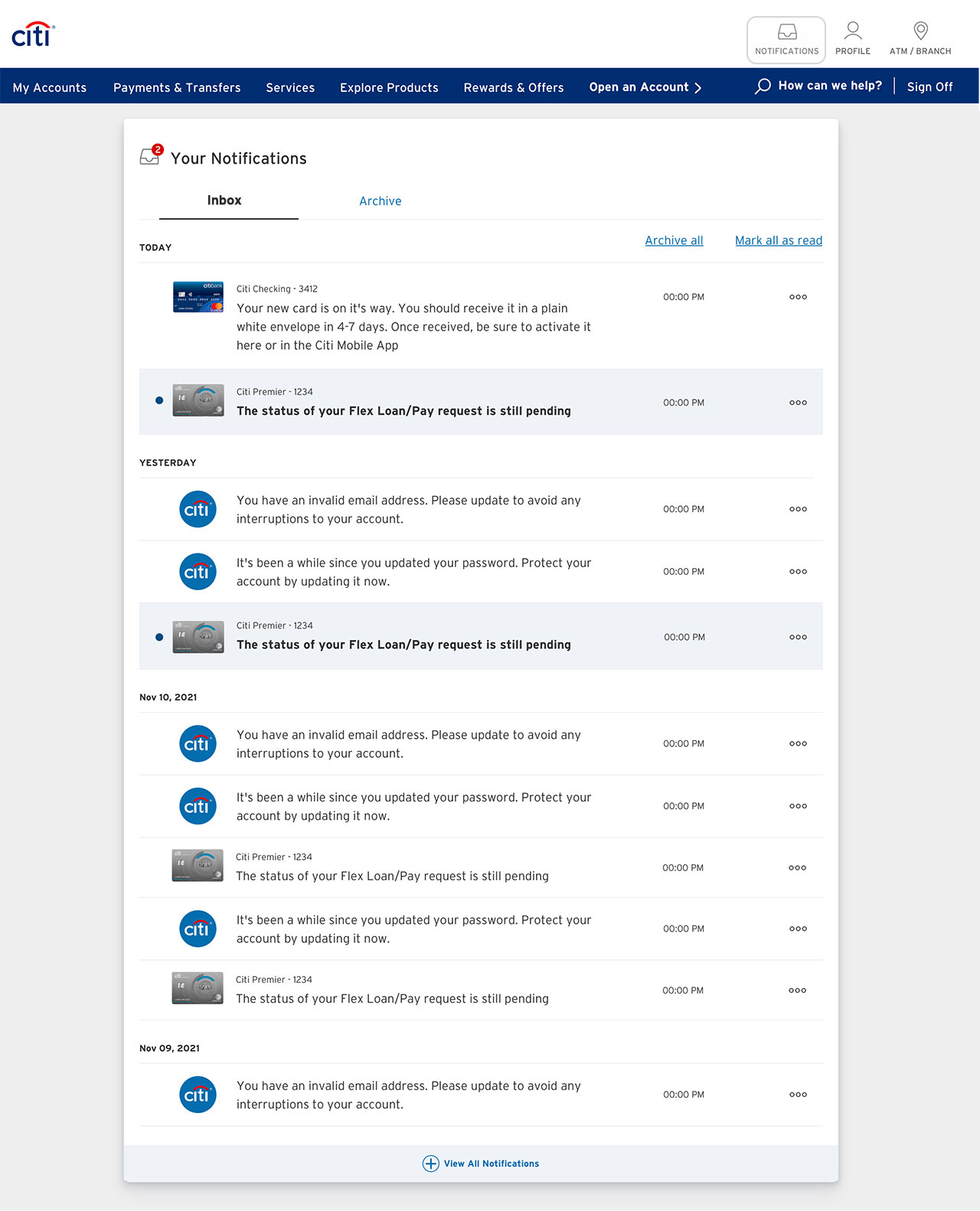This screenshot has height=1211, width=980.
Task: Open Rewards & Offers menu
Action: pos(514,87)
